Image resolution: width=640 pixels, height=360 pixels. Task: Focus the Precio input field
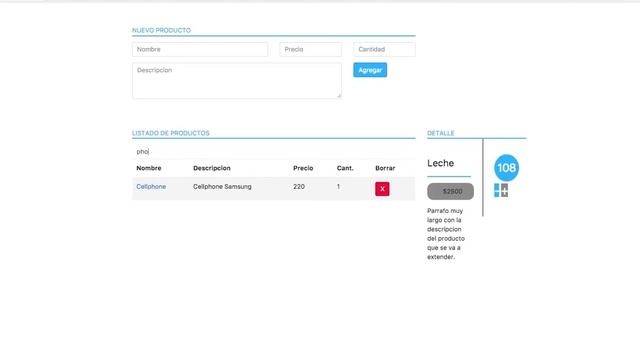pos(311,49)
